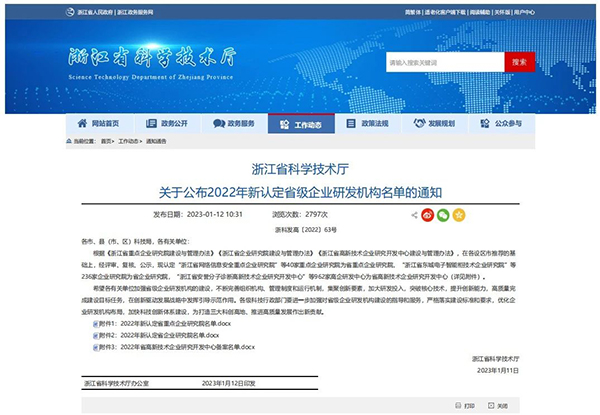Share the notice to Weibo
Image resolution: width=600 pixels, height=415 pixels.
[x=429, y=215]
